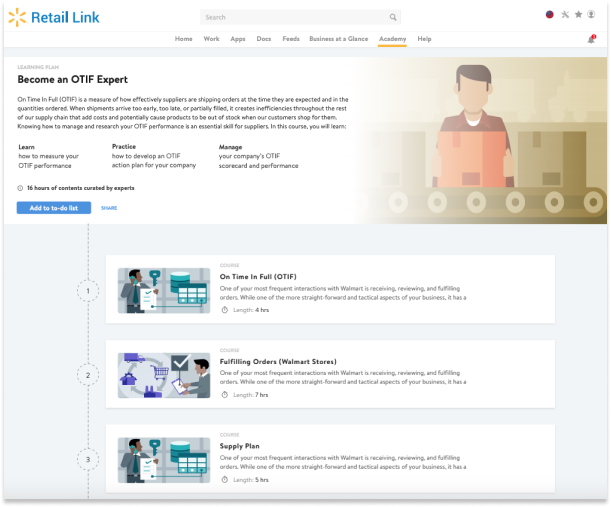
Task: Open the Supply Plan course title
Action: (x=239, y=446)
